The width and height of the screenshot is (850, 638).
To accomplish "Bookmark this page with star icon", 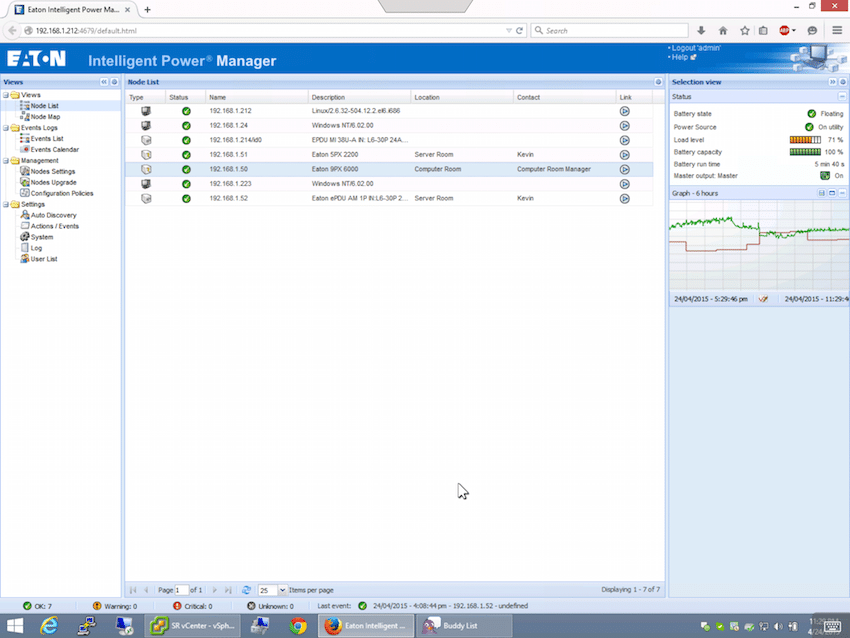I will pyautogui.click(x=744, y=31).
